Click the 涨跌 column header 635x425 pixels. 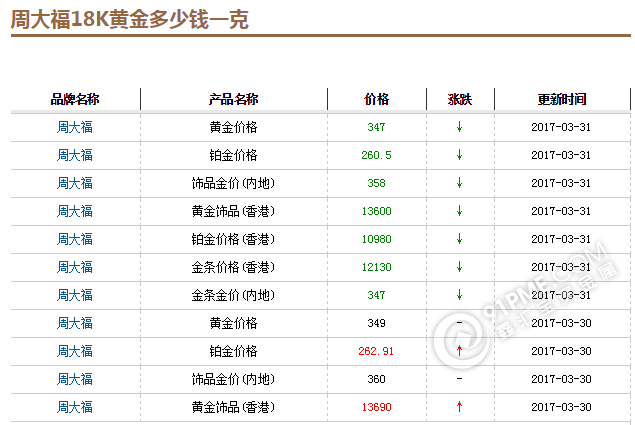pos(460,99)
